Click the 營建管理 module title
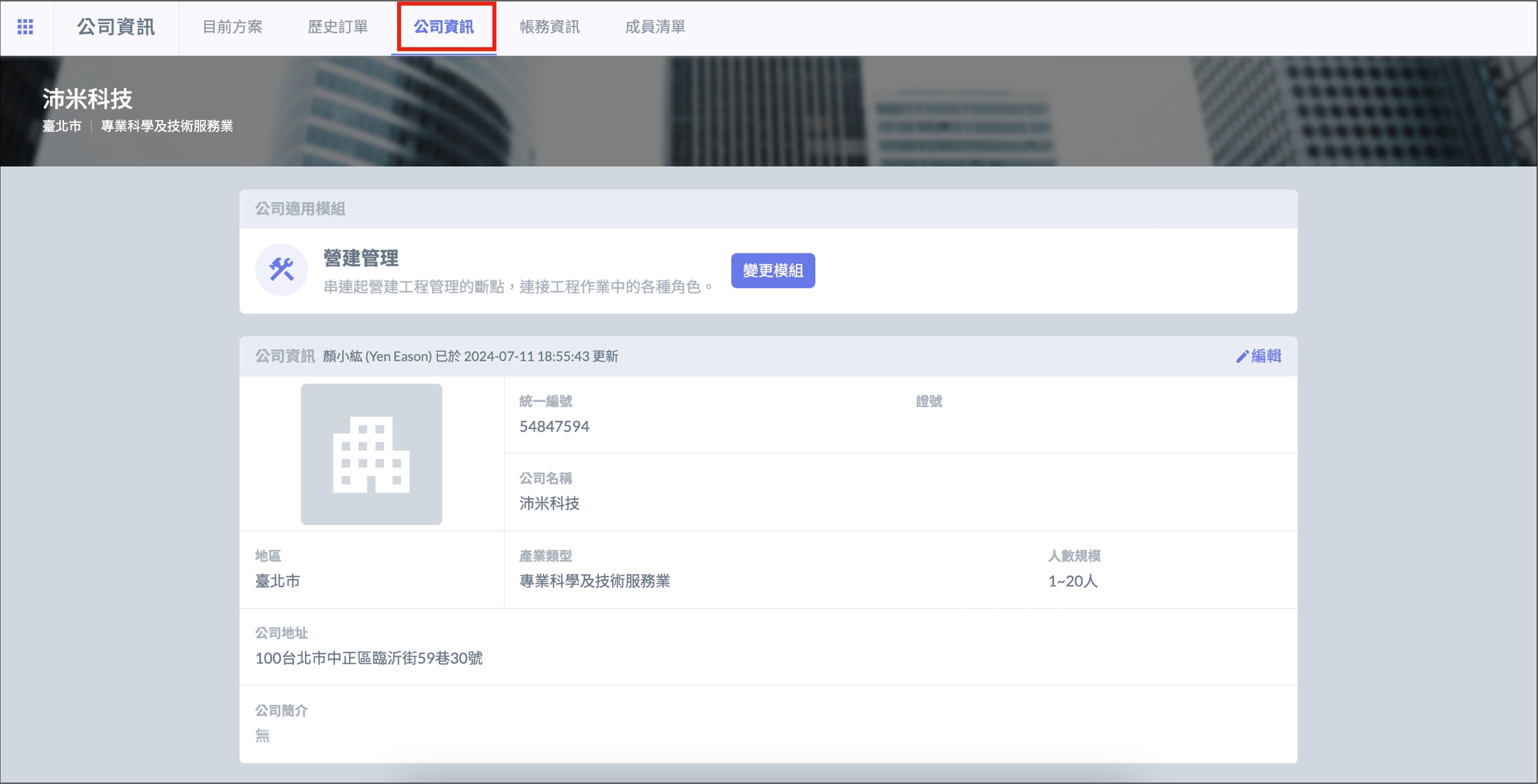The height and width of the screenshot is (784, 1538). click(360, 258)
